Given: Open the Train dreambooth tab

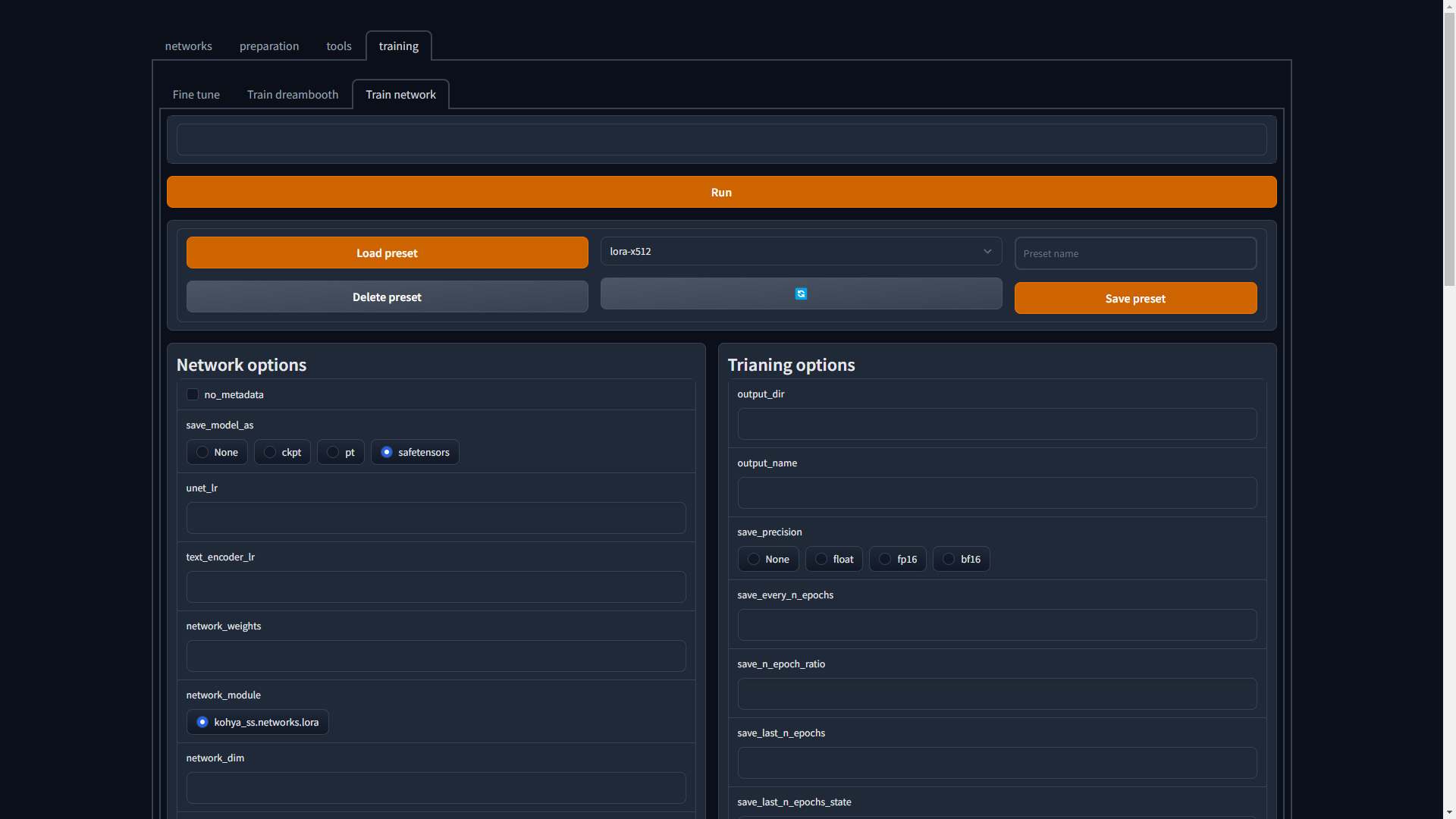Looking at the screenshot, I should (293, 95).
